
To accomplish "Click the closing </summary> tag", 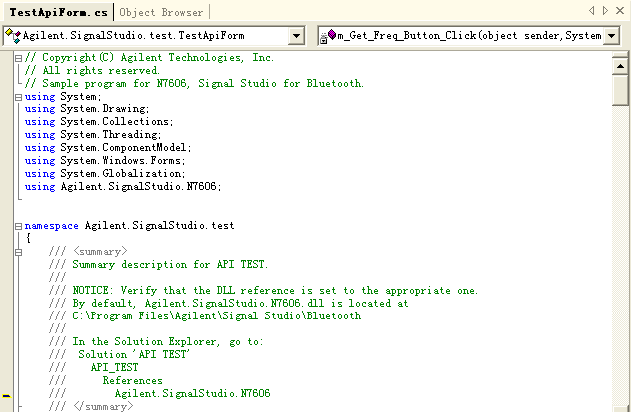I will point(103,406).
